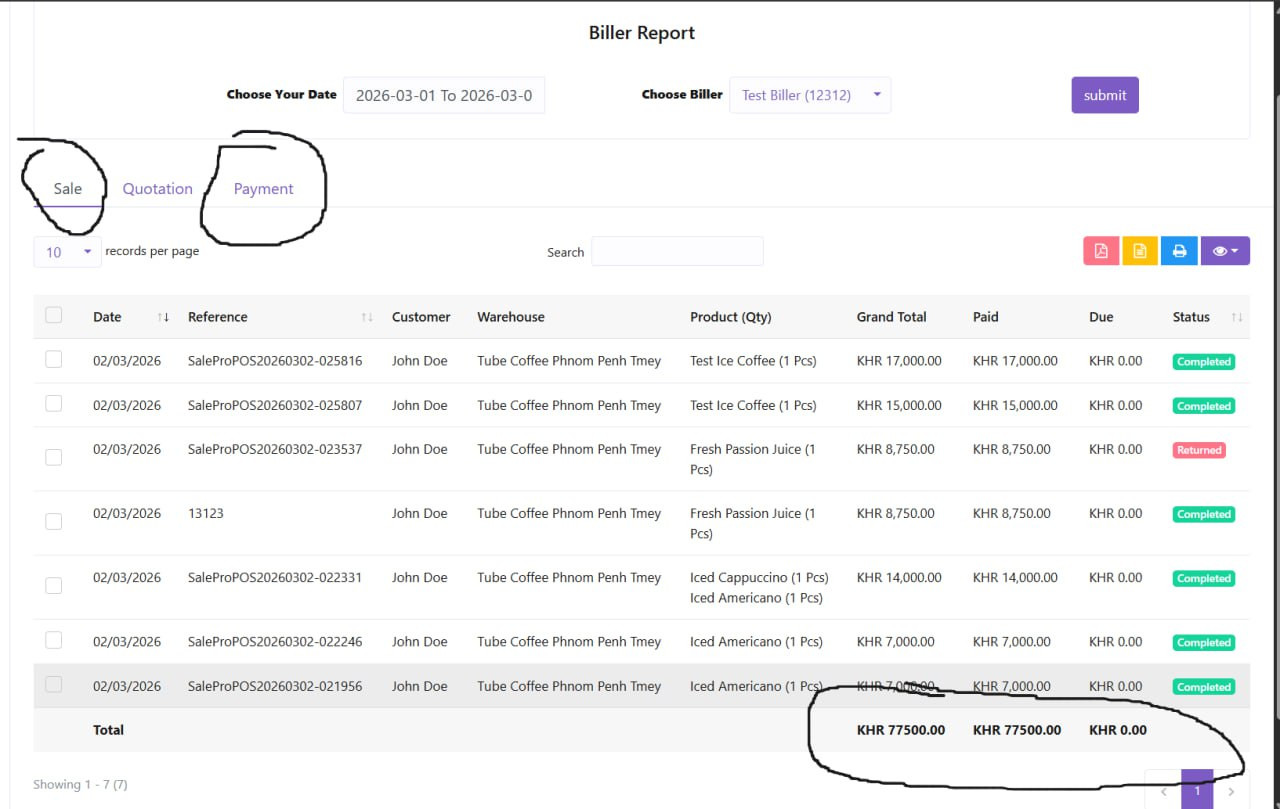Tick the checkbox for SaleProPOS20260302-022331
The image size is (1280, 809).
54,585
